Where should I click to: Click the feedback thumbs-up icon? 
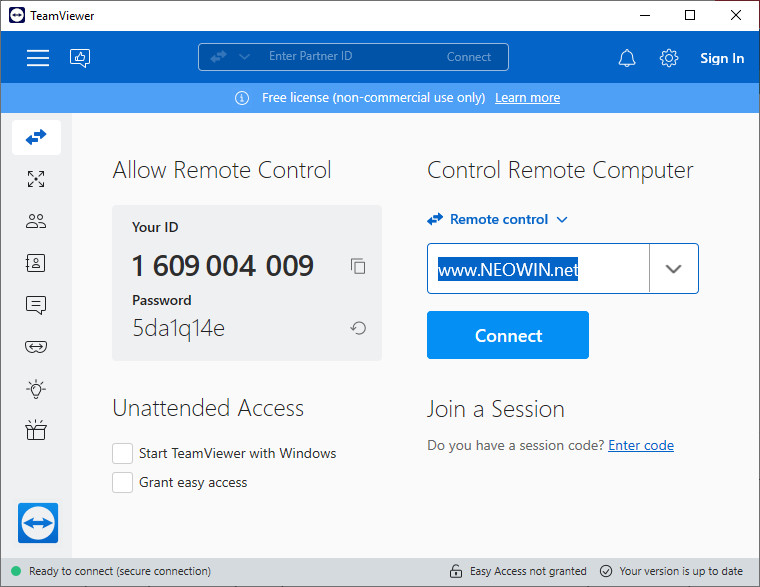(80, 58)
